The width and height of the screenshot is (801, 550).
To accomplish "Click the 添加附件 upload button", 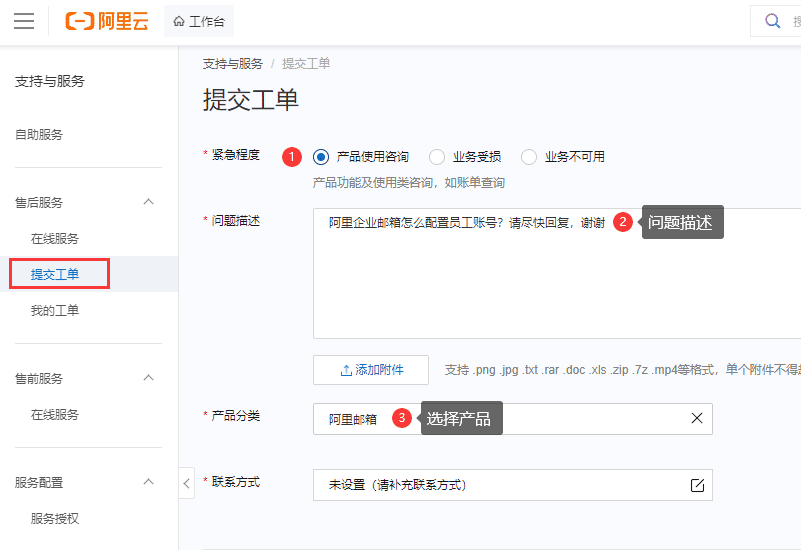I will (x=371, y=370).
